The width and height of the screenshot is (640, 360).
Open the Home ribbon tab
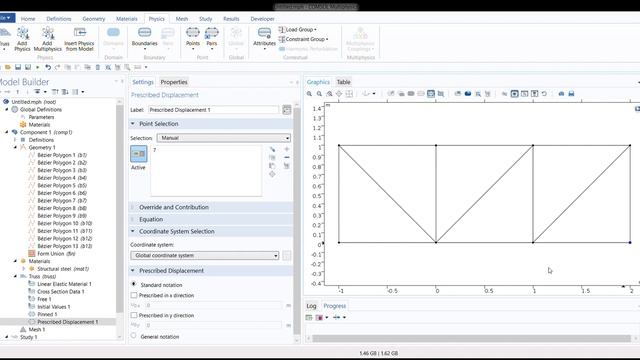(28, 19)
